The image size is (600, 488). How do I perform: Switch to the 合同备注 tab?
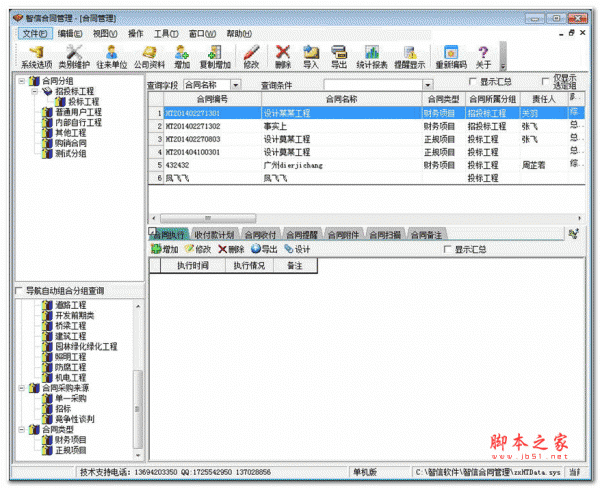(x=426, y=235)
